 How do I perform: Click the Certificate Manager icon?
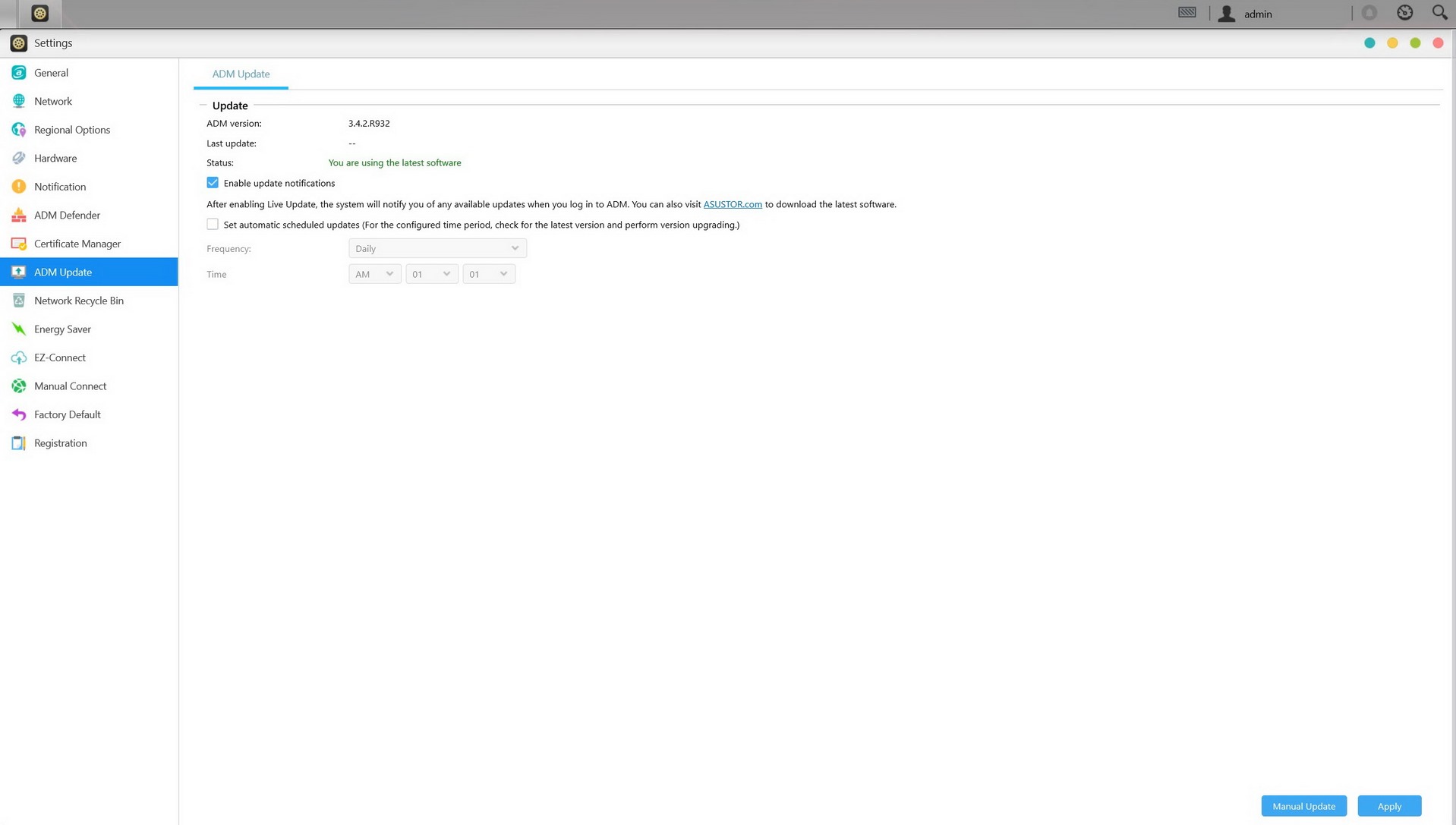tap(19, 244)
